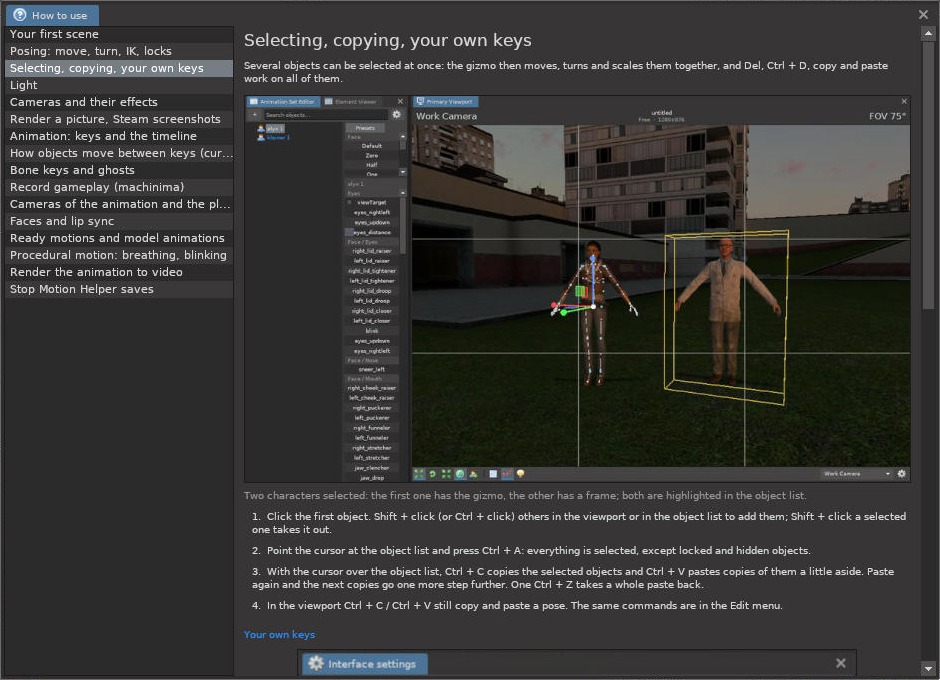Click the rotate tool icon in viewport toolbar
This screenshot has width=940, height=680.
[x=432, y=474]
